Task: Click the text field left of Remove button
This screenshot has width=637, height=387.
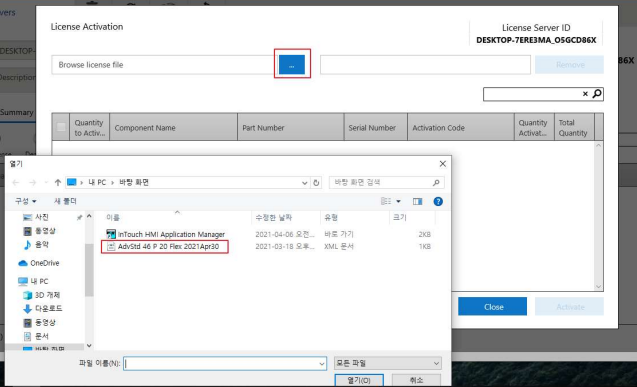Action: (425, 65)
